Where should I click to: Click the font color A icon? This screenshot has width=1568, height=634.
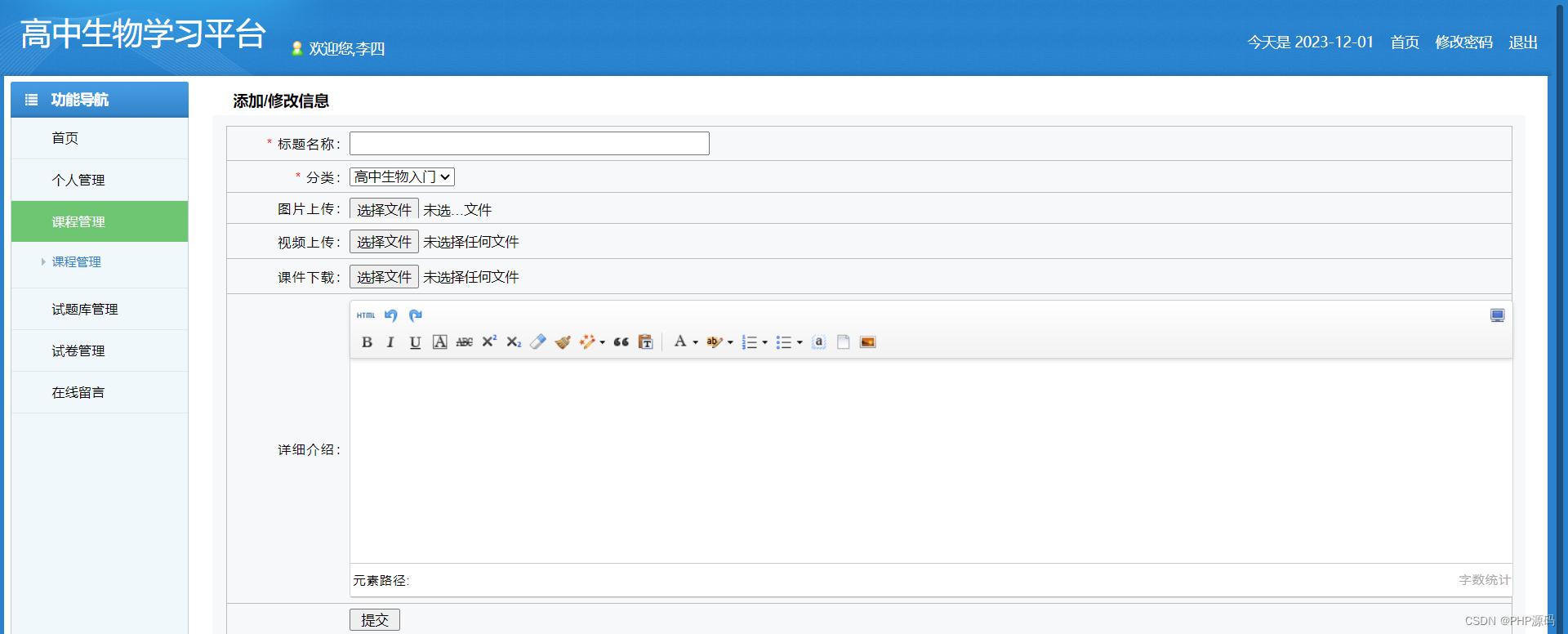(679, 342)
